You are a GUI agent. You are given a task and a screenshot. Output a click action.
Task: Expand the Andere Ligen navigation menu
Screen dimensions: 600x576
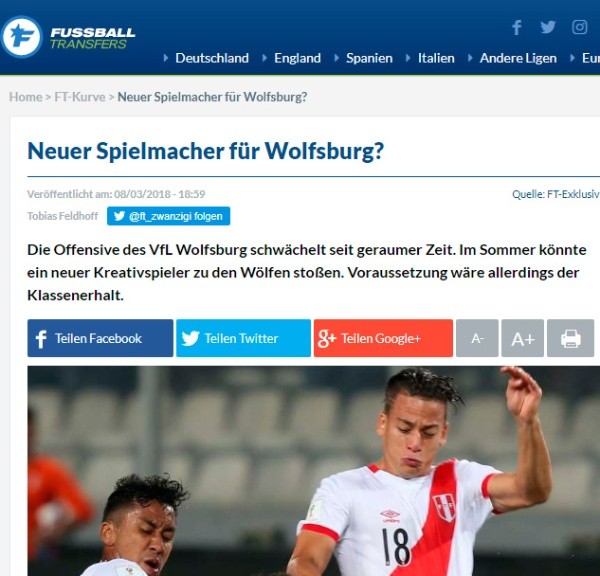(x=518, y=58)
